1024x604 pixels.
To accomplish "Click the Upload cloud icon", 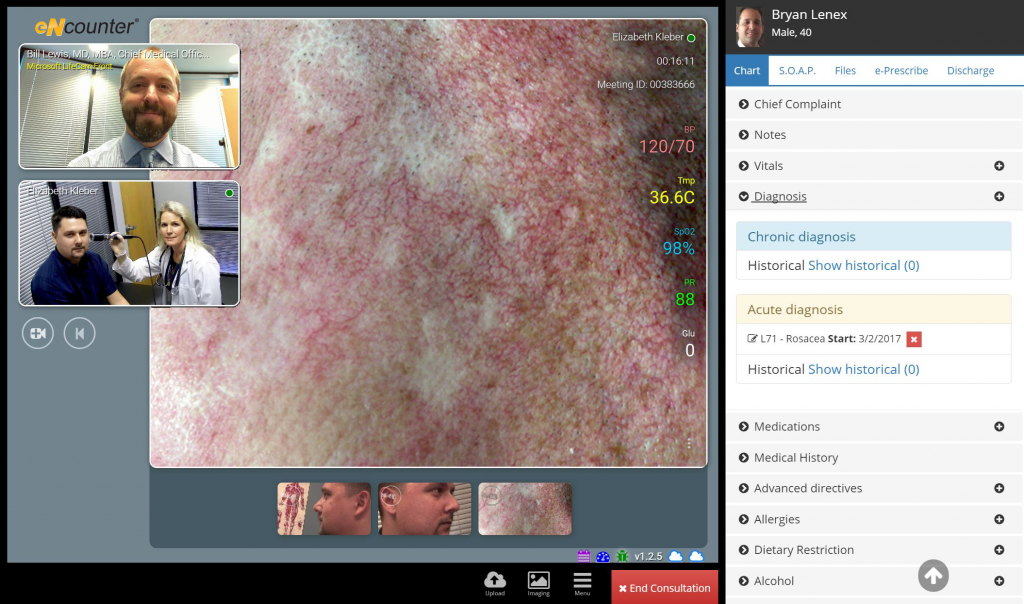I will pyautogui.click(x=494, y=581).
